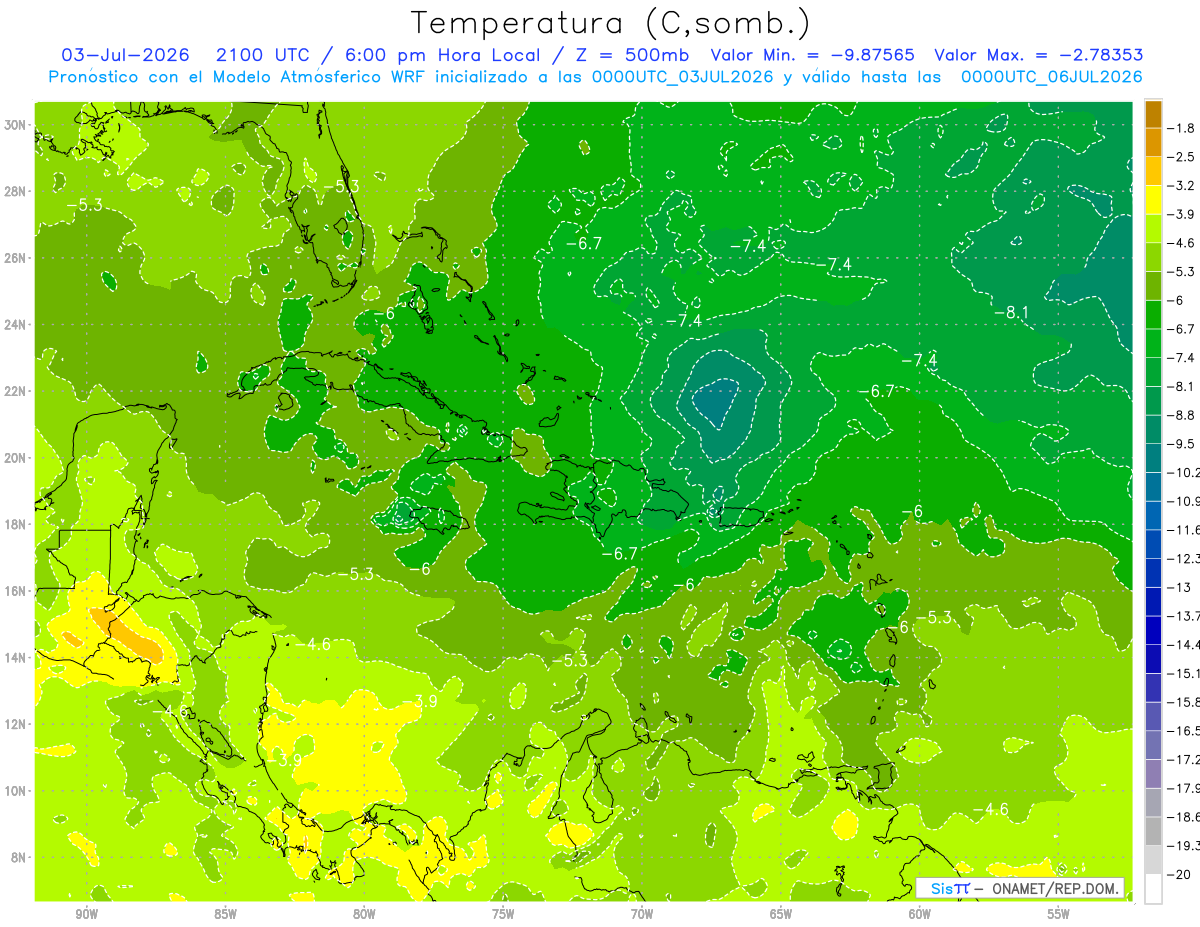Select the legend swatch between -6 and -6.7
1200x927 pixels.
point(1153,314)
